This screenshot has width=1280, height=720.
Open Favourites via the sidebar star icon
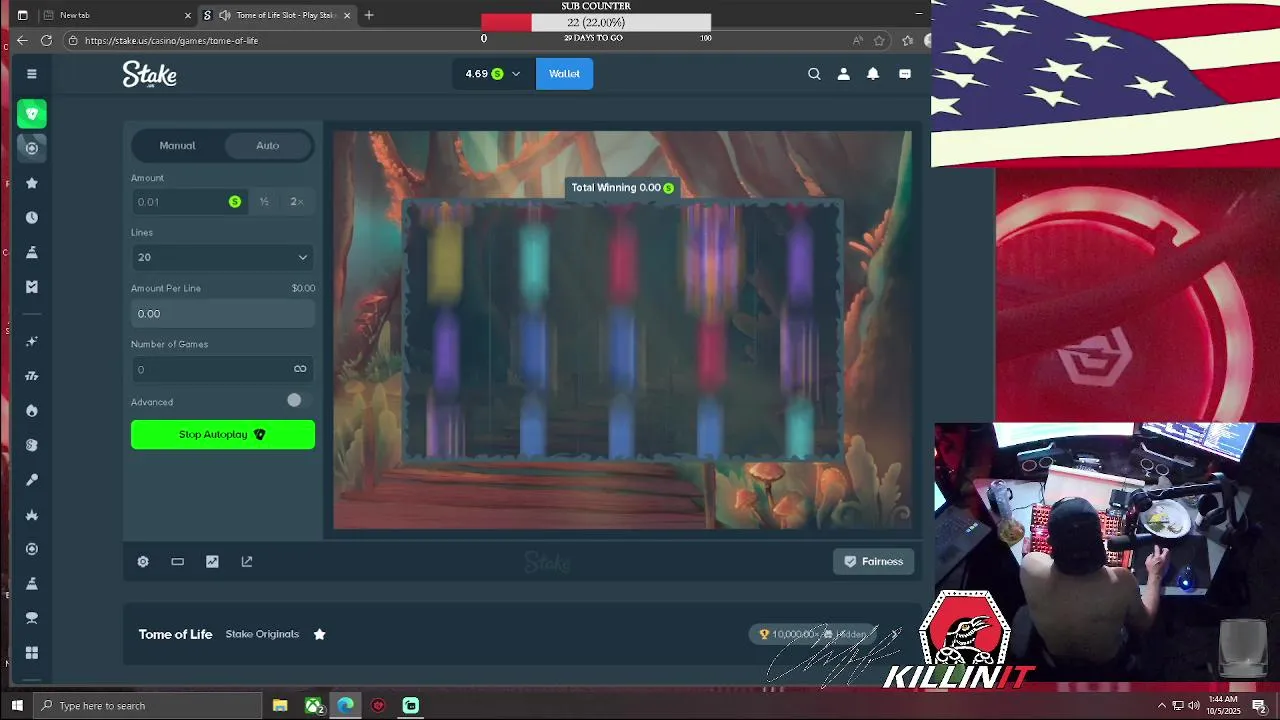pyautogui.click(x=32, y=183)
